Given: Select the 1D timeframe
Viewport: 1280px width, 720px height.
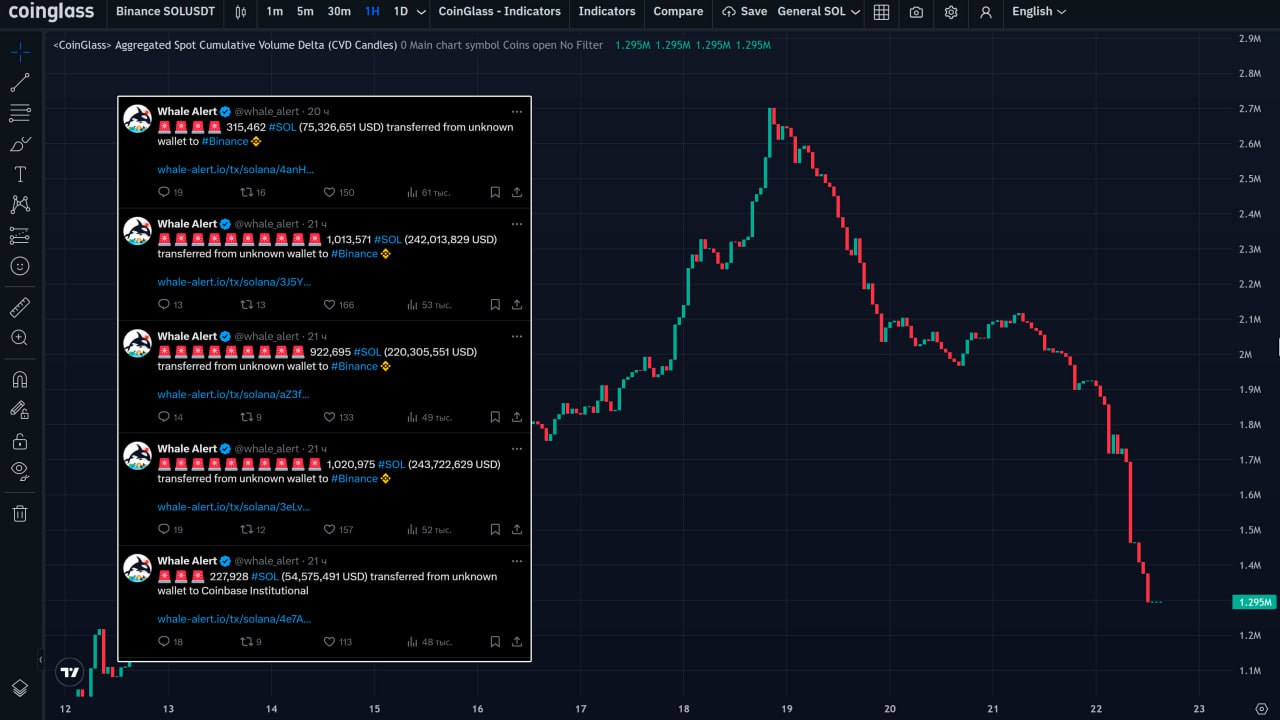Looking at the screenshot, I should pos(400,12).
